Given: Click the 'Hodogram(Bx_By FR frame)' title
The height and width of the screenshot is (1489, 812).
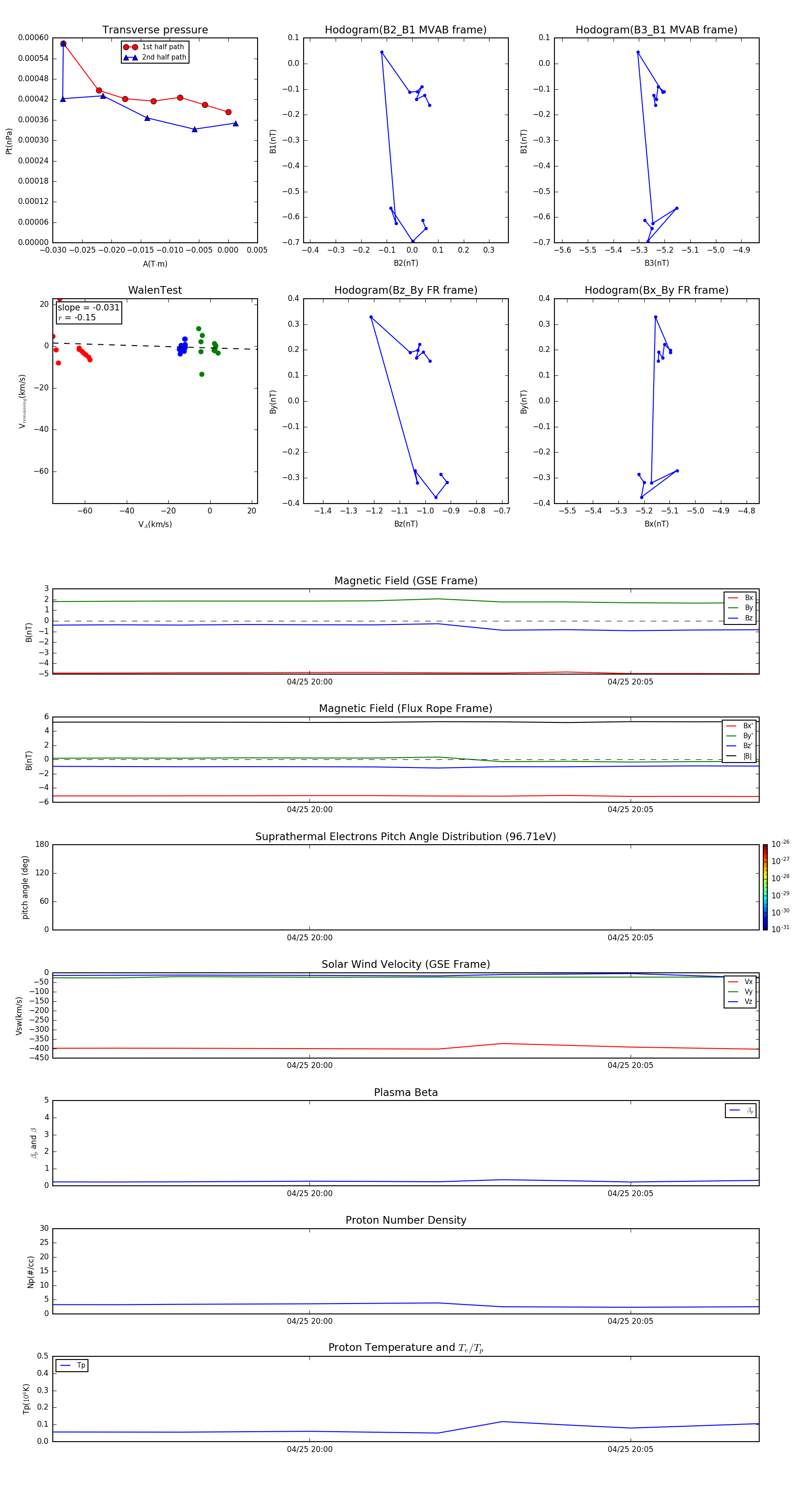Looking at the screenshot, I should (656, 290).
